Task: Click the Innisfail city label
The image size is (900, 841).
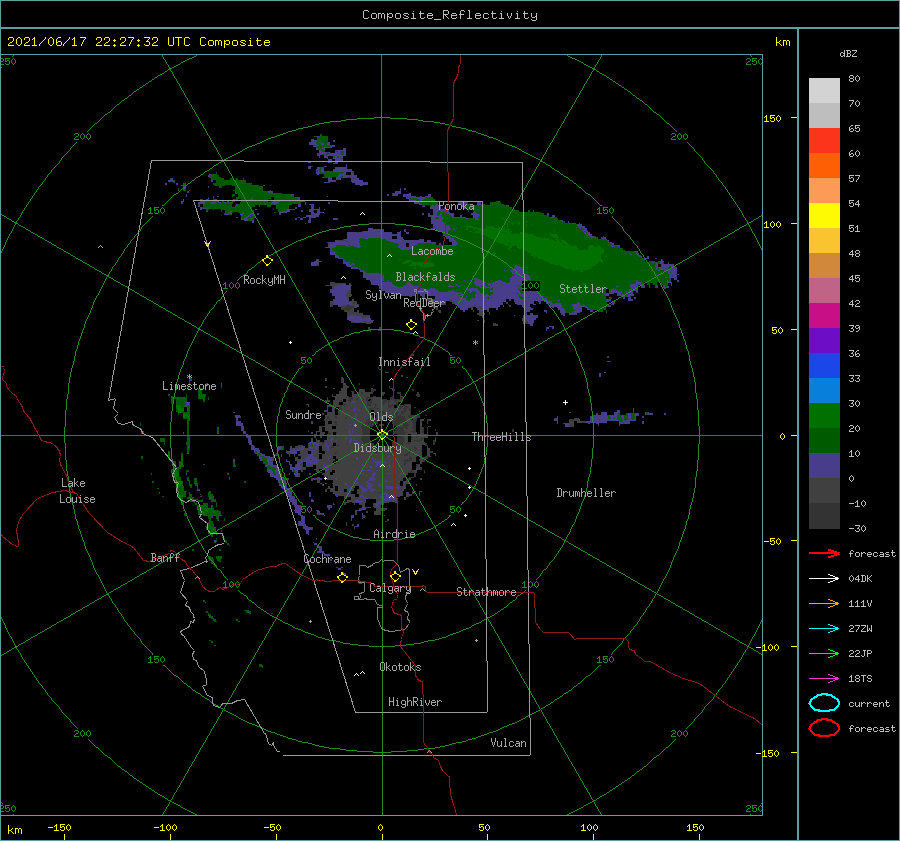Action: (404, 362)
